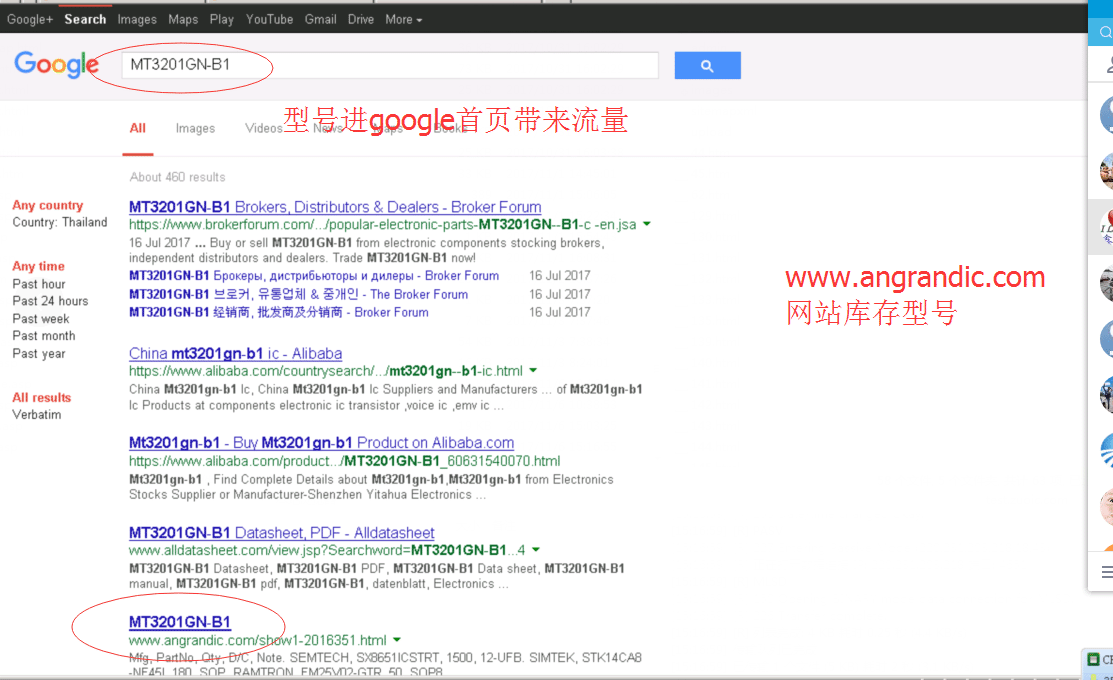Select All results option
Image resolution: width=1113 pixels, height=680 pixels.
[x=42, y=397]
